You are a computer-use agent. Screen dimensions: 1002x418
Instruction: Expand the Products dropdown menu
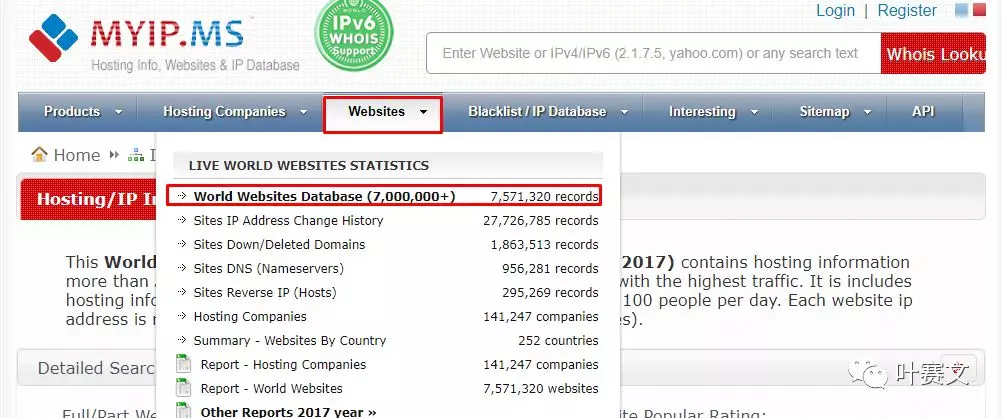[x=83, y=112]
